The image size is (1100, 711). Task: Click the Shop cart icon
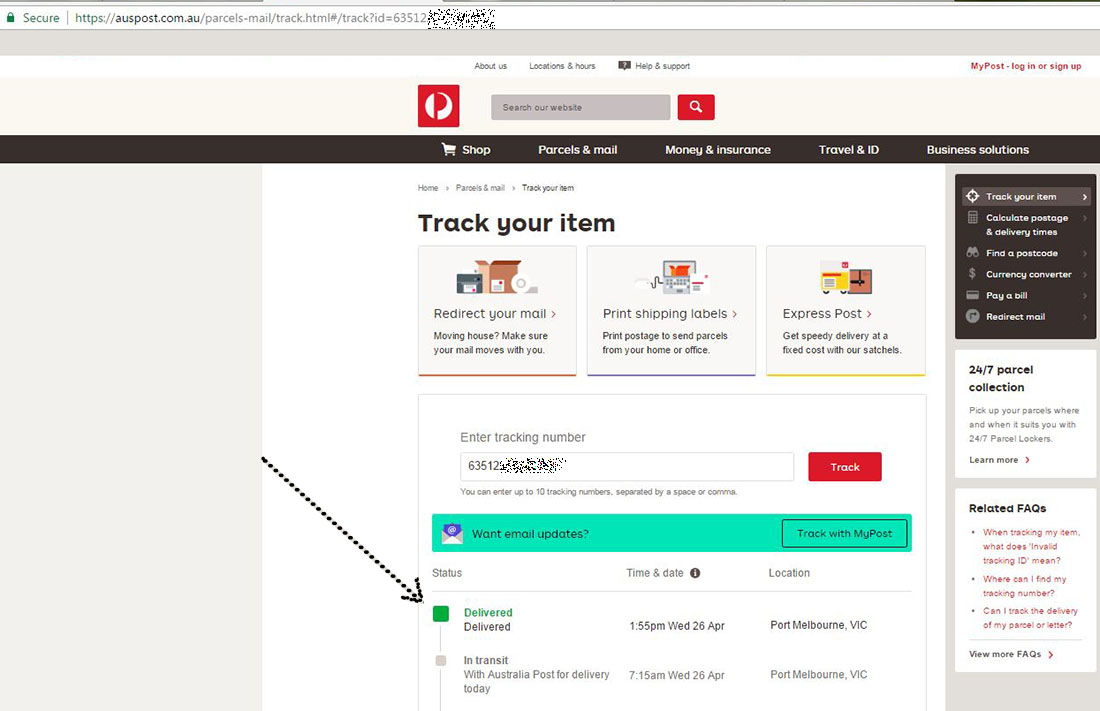448,149
